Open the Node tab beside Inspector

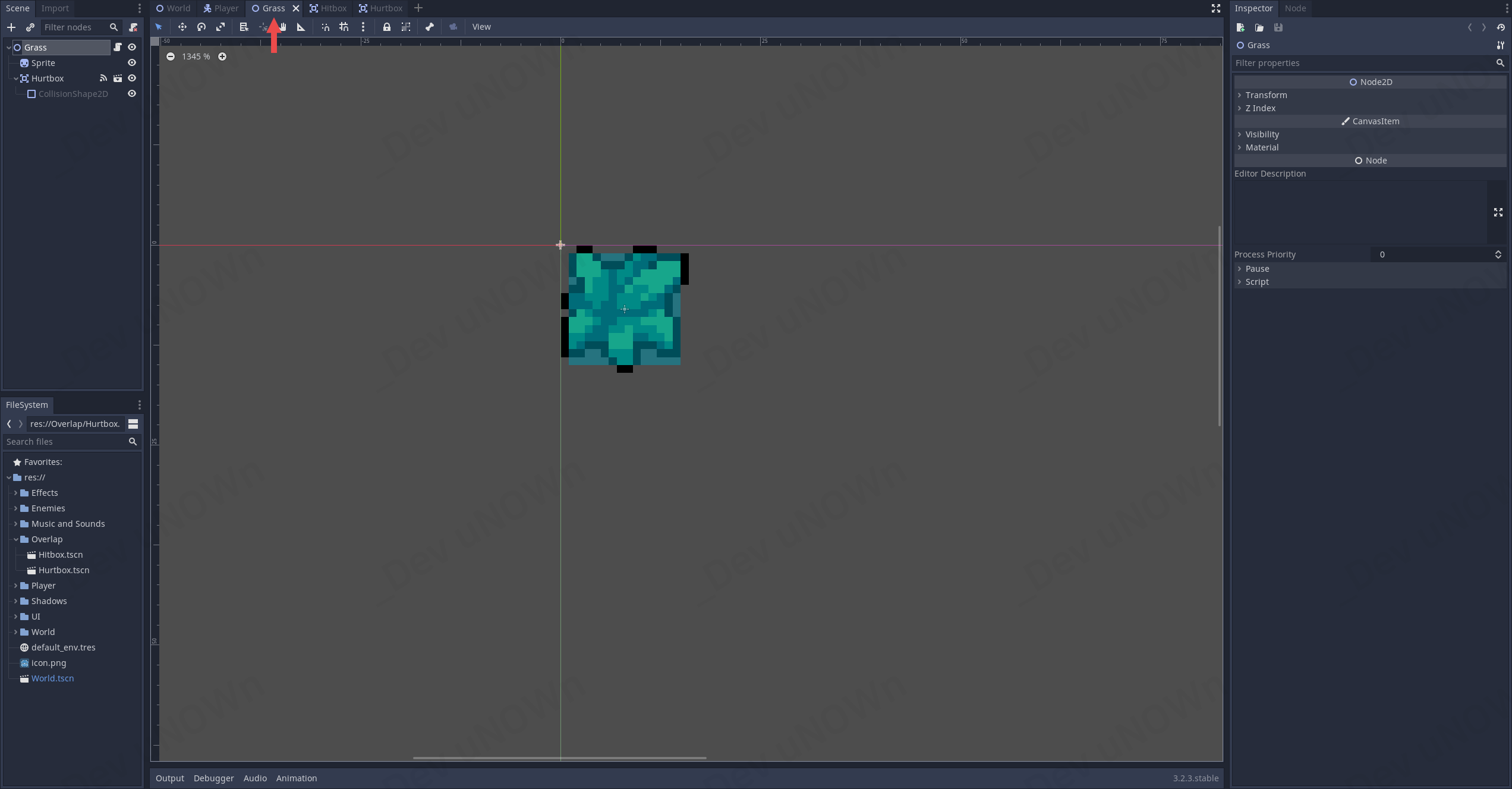[1295, 8]
